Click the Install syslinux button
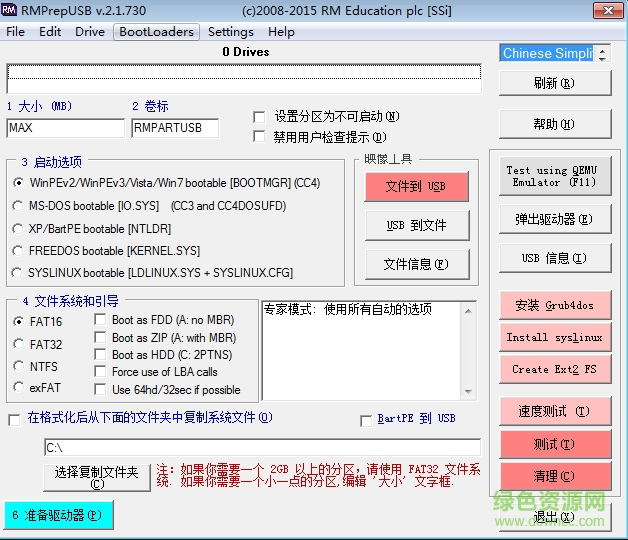Image resolution: width=628 pixels, height=540 pixels. click(555, 337)
